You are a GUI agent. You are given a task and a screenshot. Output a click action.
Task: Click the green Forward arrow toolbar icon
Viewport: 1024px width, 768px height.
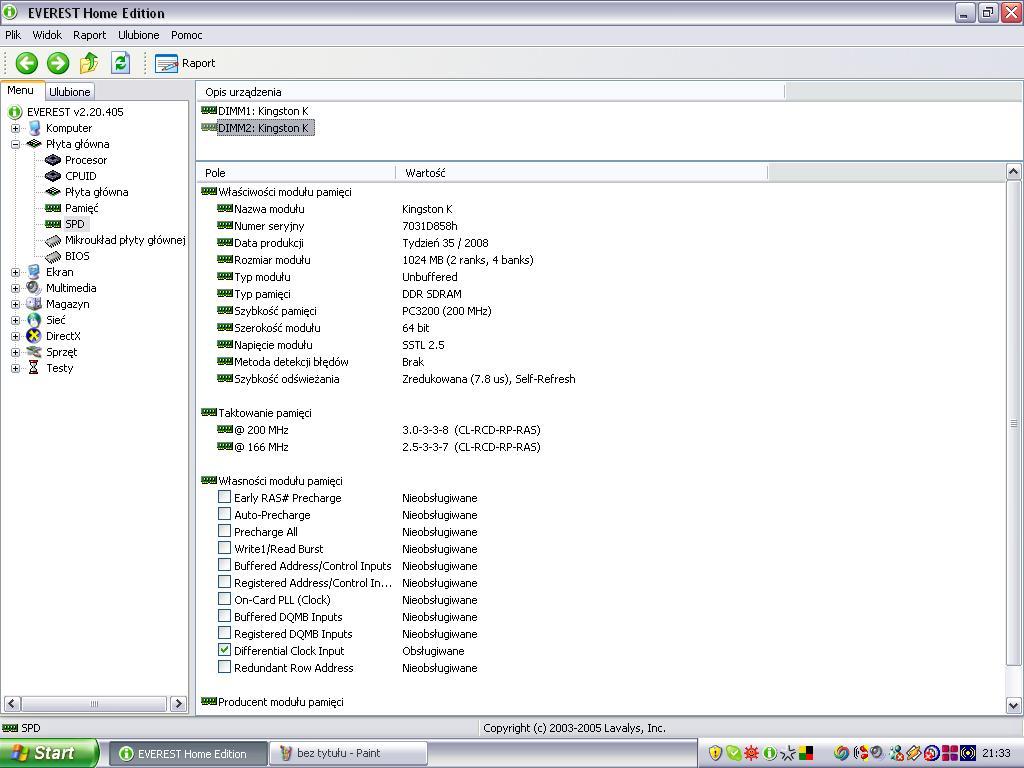tap(58, 63)
